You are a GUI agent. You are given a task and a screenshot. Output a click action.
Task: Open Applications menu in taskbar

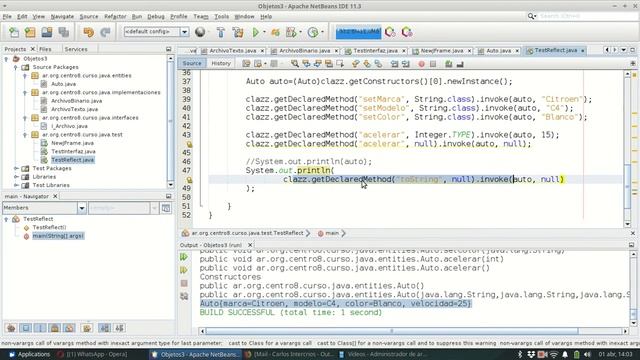29,354
